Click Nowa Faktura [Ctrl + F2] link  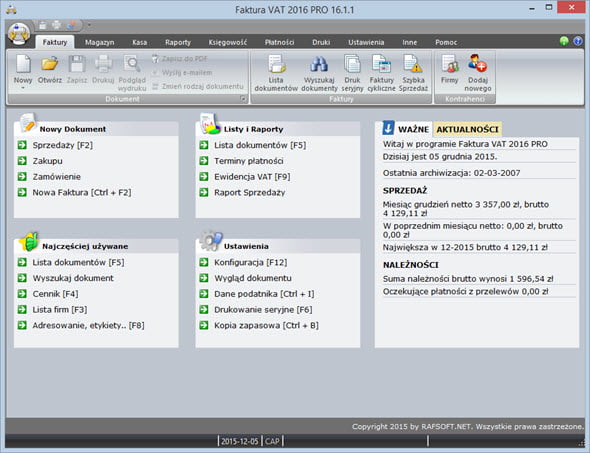[82, 193]
